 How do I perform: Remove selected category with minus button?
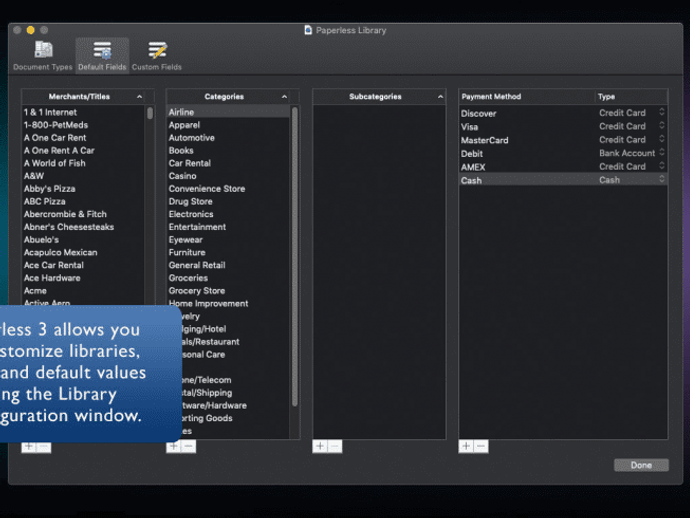coord(188,446)
